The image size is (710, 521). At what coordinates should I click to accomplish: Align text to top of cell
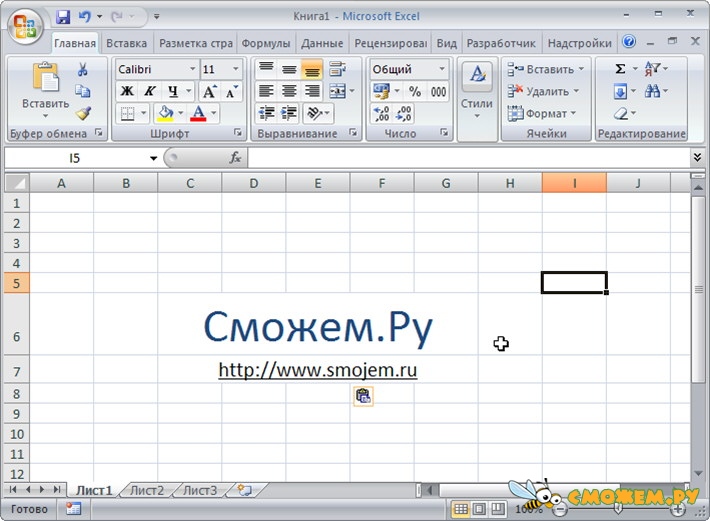266,68
